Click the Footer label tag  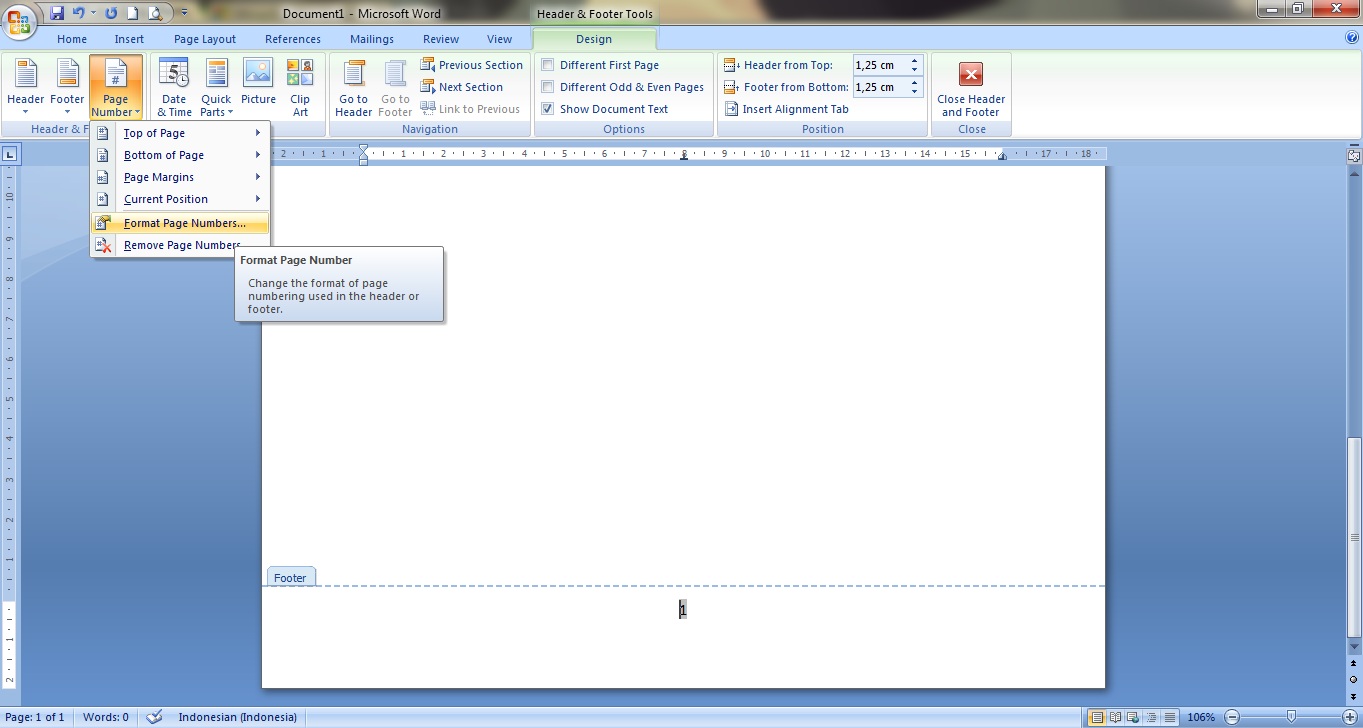290,577
